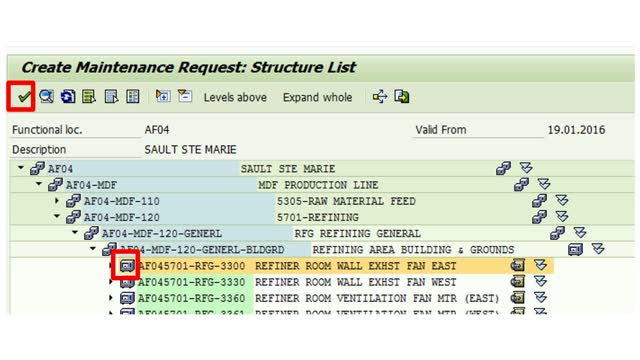
Task: Click BOM icon on EXHST FAN EAST row
Action: [518, 265]
